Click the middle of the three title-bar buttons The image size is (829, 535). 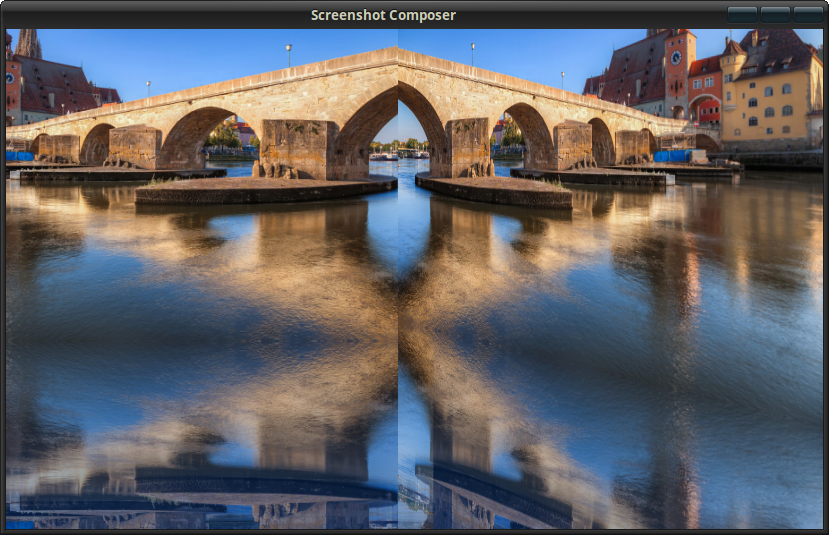coord(775,15)
